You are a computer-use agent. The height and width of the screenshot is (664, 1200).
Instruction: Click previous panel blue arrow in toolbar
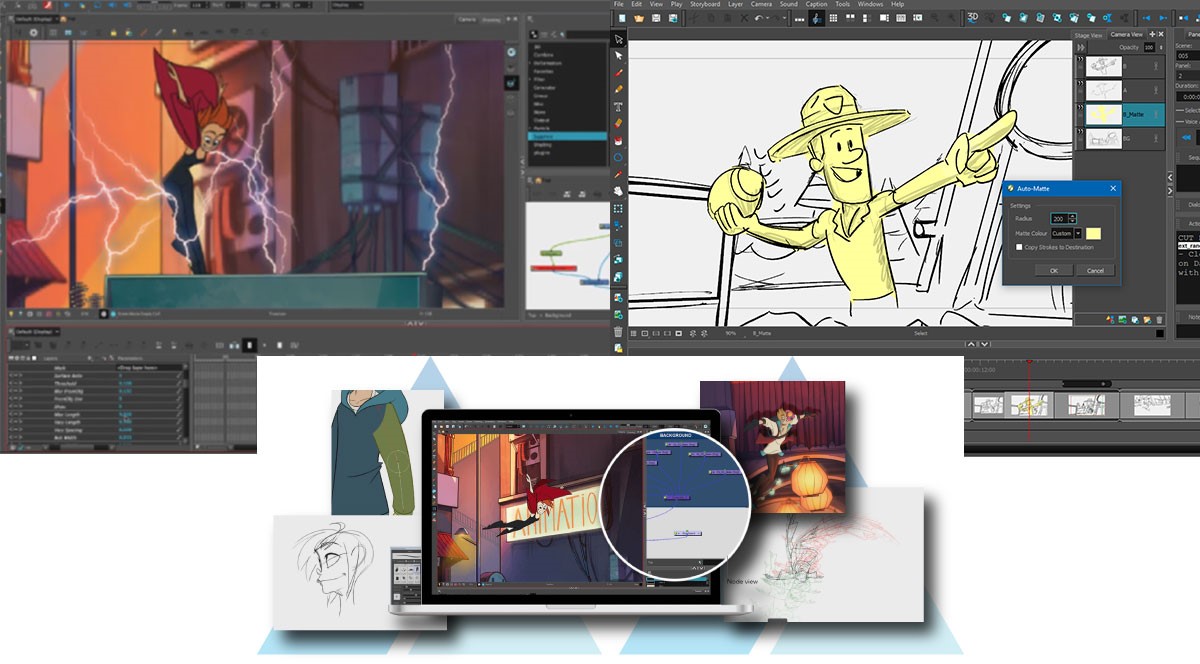coord(1146,18)
